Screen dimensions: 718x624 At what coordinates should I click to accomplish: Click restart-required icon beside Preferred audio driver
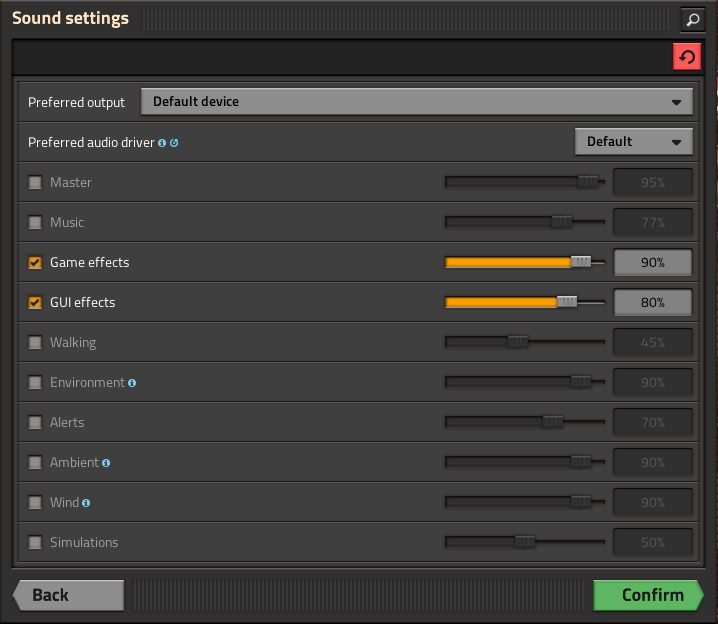point(174,143)
